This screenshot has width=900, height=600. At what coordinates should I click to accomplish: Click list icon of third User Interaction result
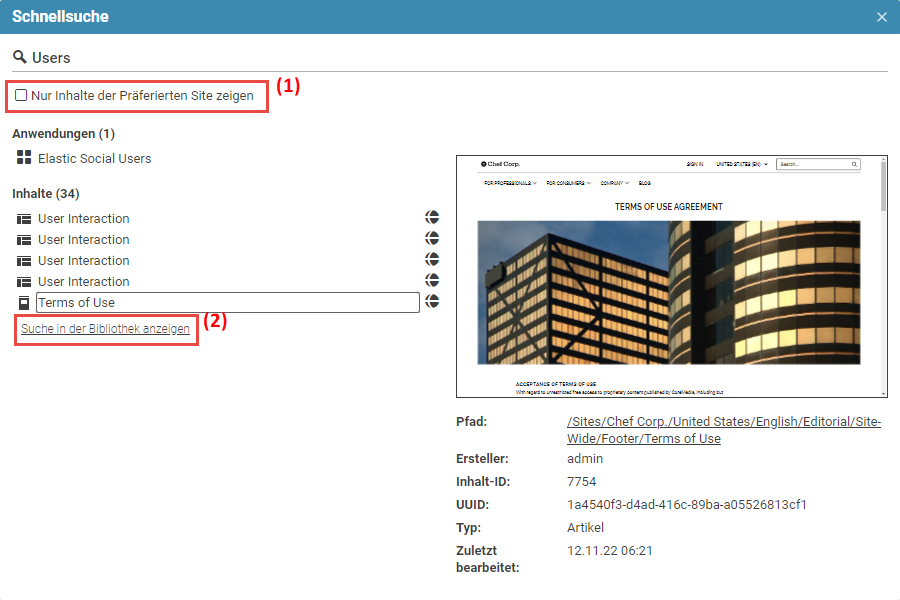coord(24,261)
